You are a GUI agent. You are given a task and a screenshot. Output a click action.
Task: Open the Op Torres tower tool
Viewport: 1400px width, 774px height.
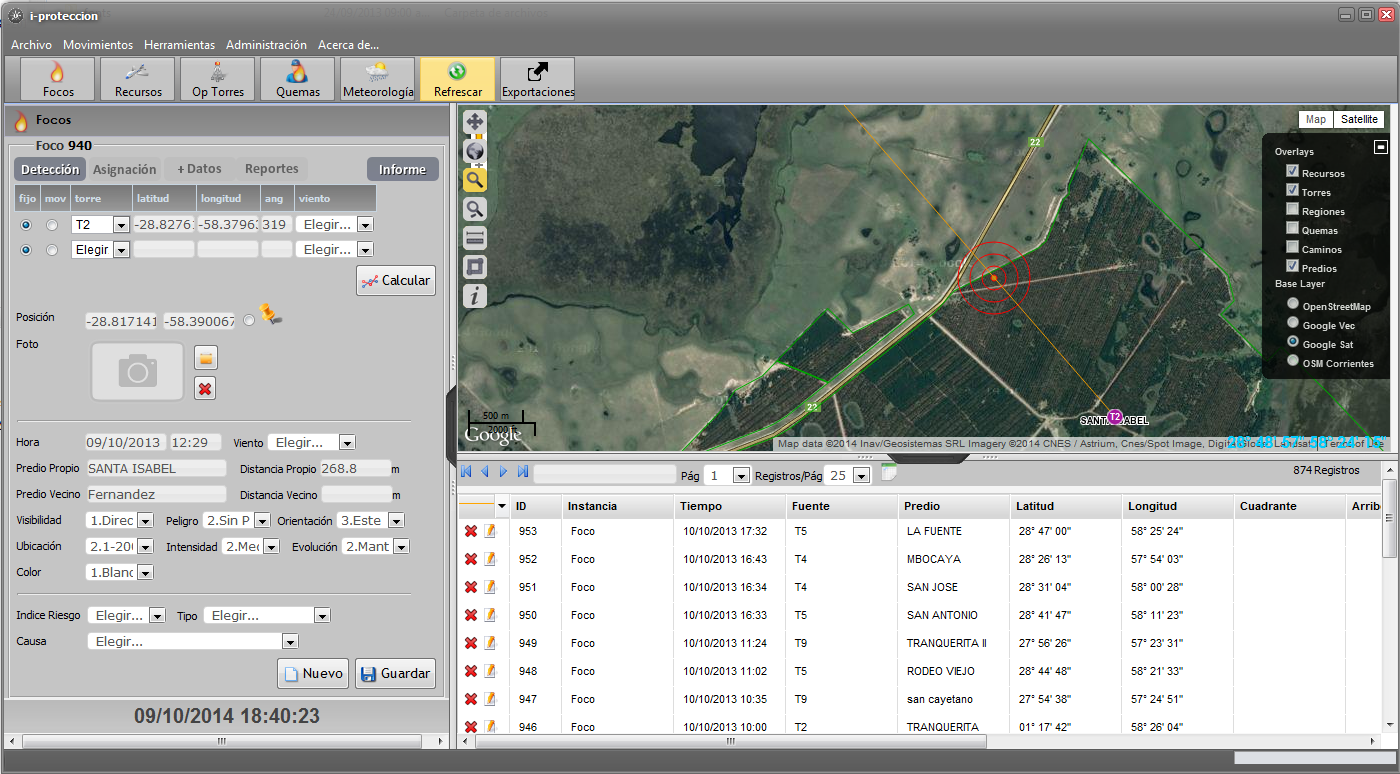tap(218, 79)
